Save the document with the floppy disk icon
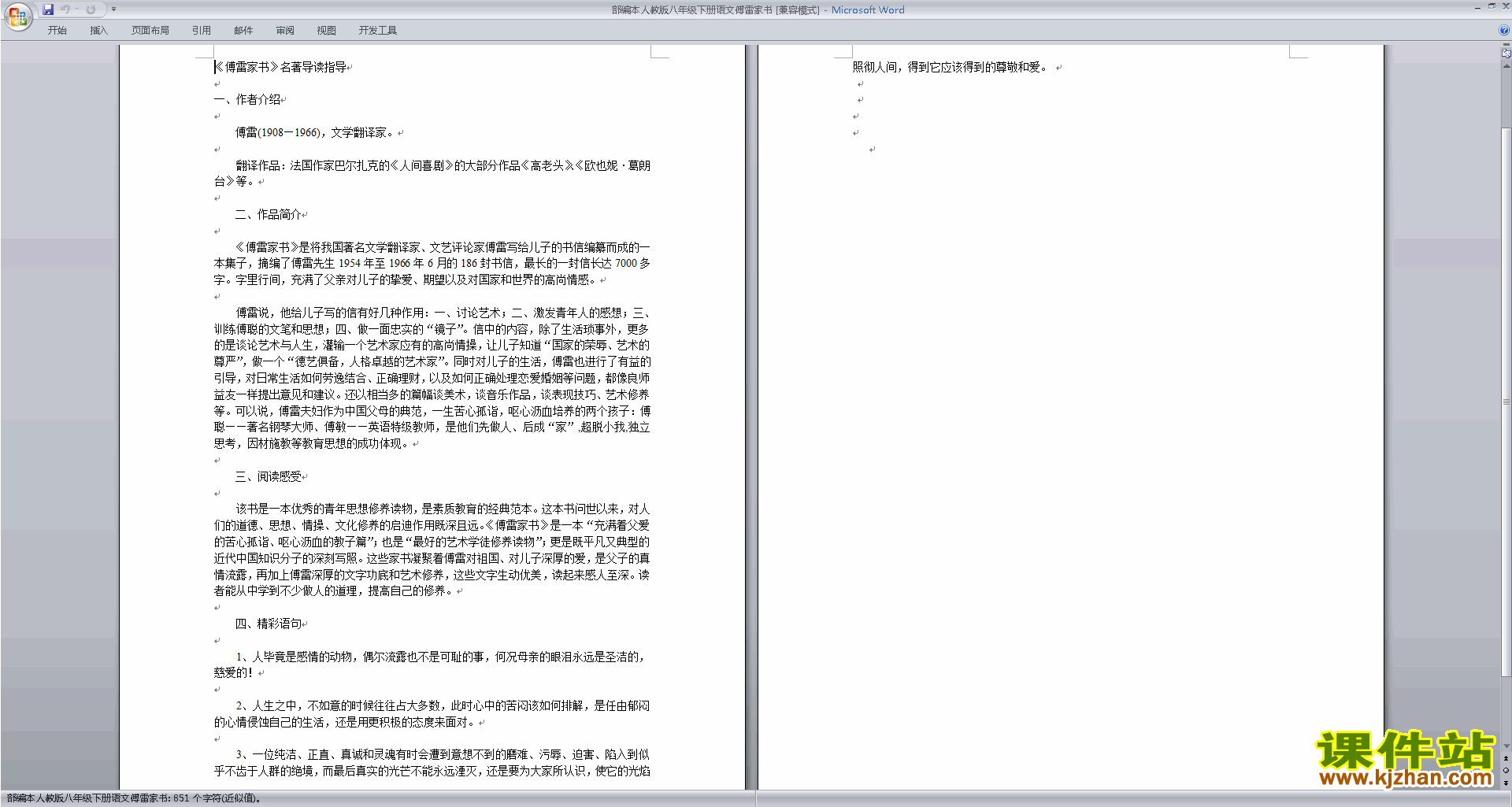Screen dimensions: 1512x807 pos(48,9)
